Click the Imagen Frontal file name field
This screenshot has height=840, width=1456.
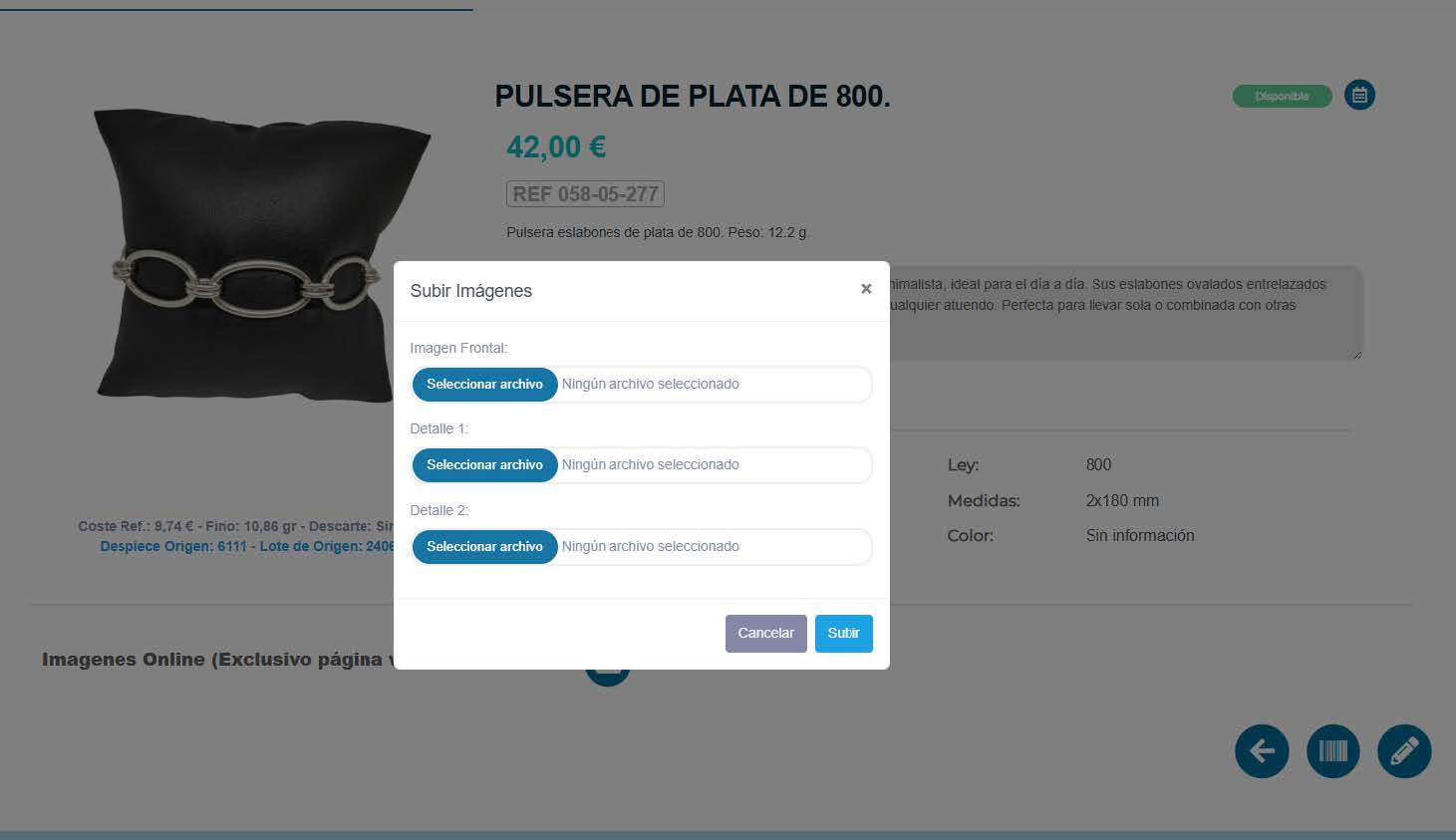(x=642, y=384)
